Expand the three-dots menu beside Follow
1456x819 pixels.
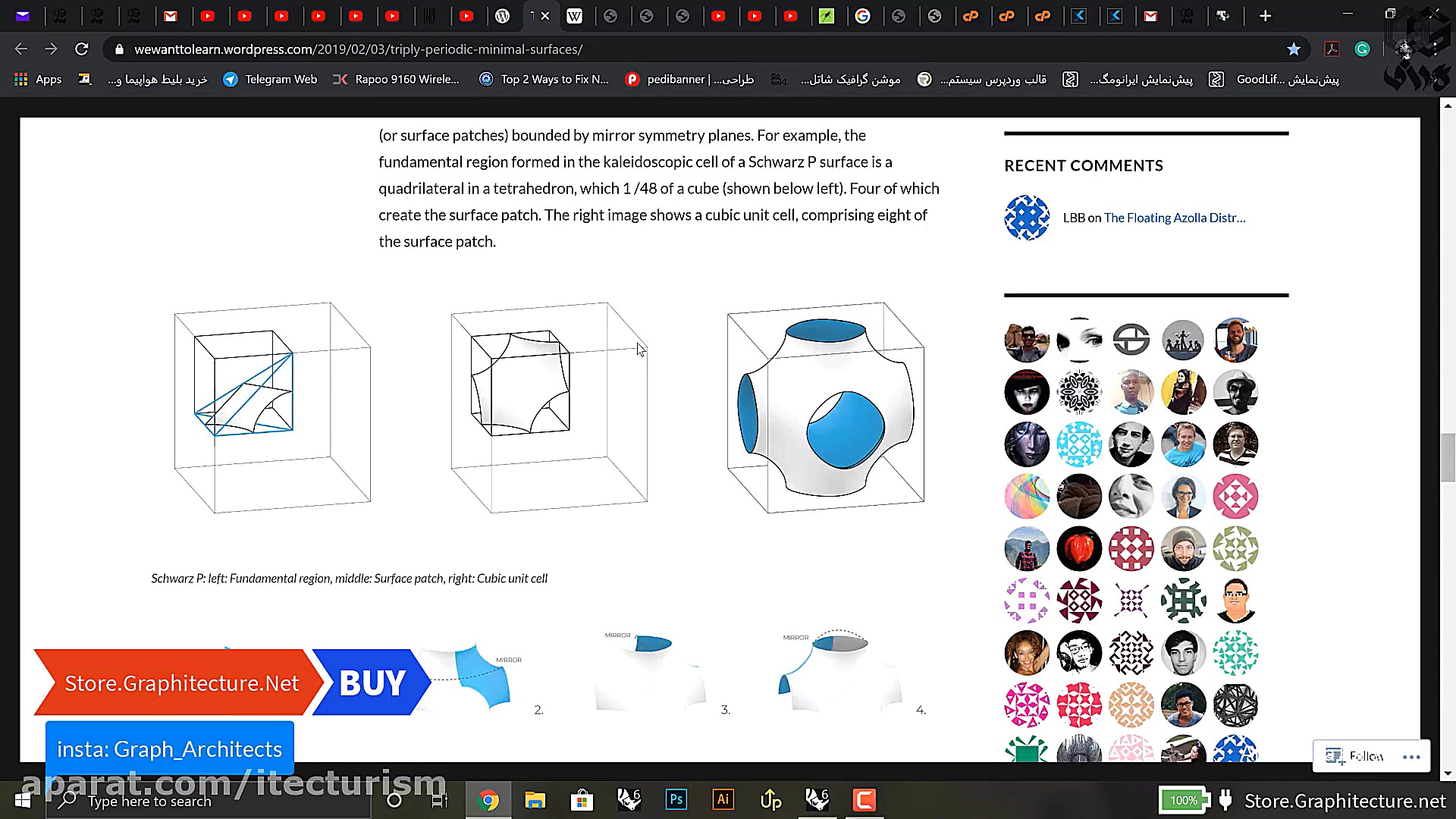pyautogui.click(x=1410, y=756)
